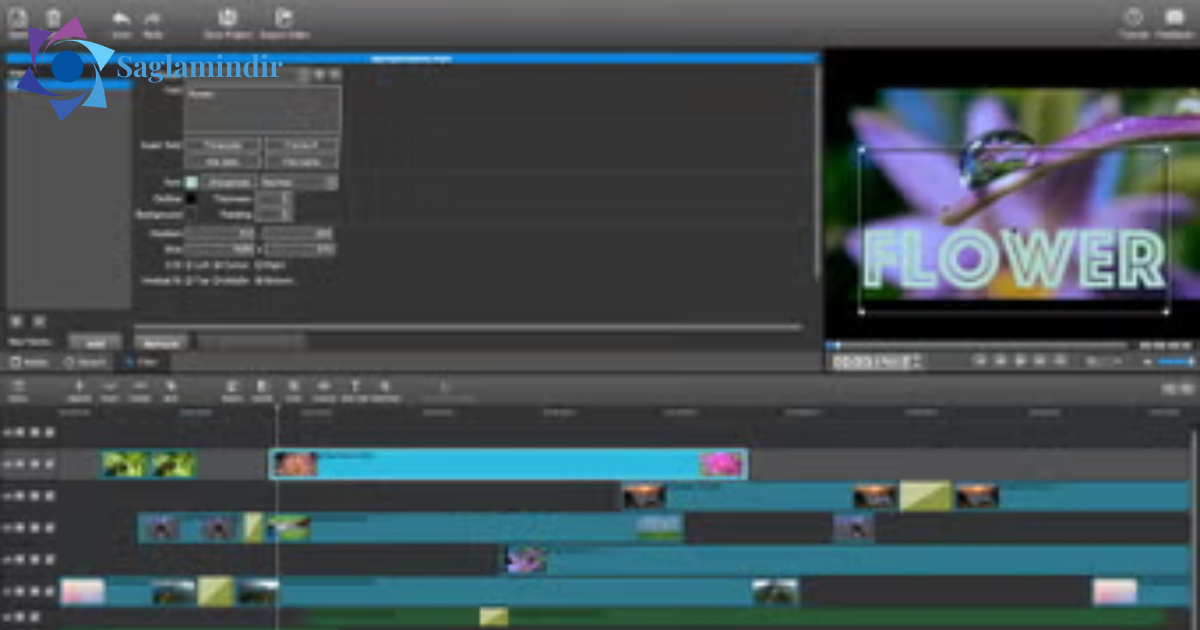Click the Split tool in timeline toolbar

point(171,386)
